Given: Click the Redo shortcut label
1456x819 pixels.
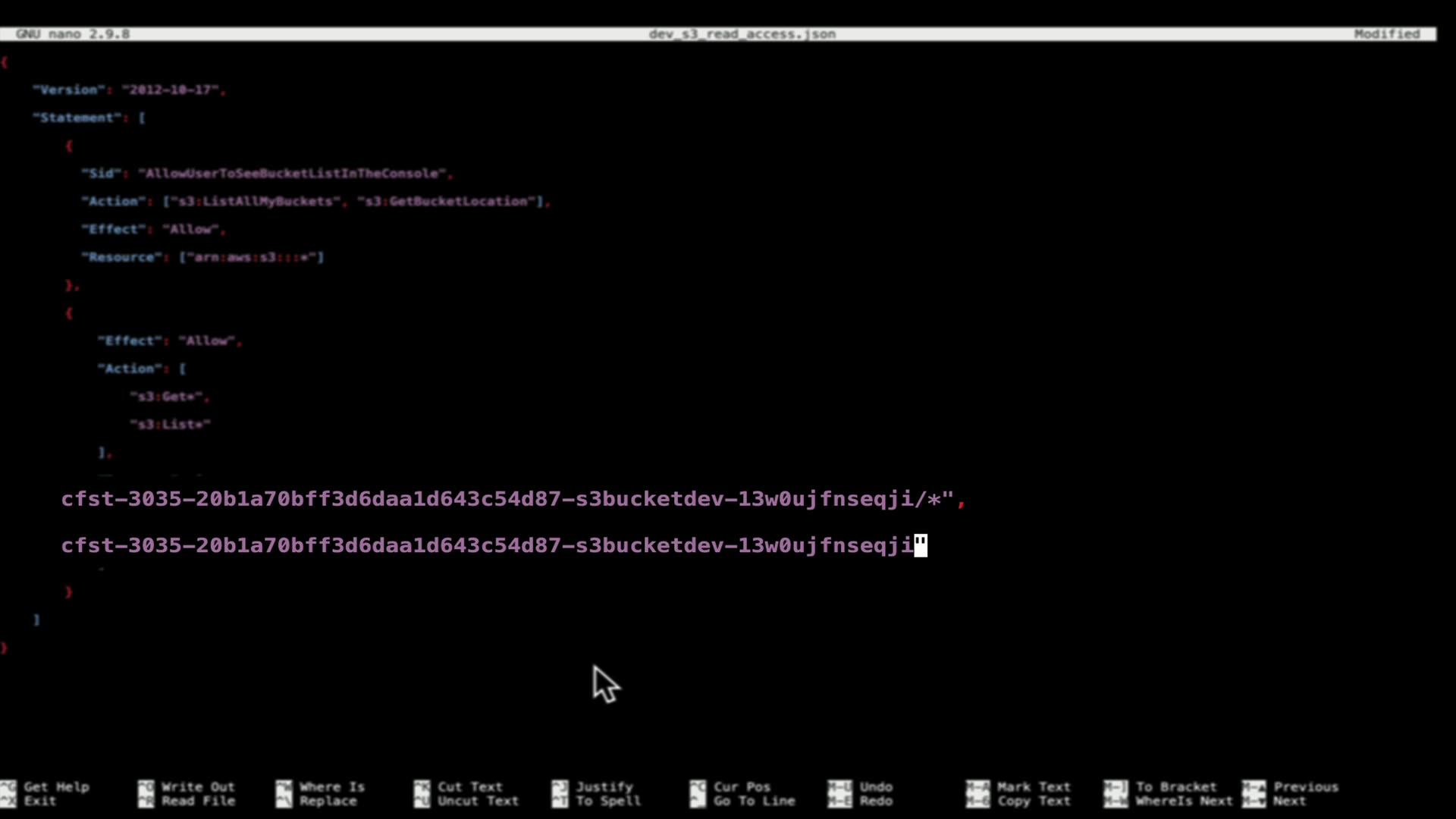Looking at the screenshot, I should coord(875,802).
